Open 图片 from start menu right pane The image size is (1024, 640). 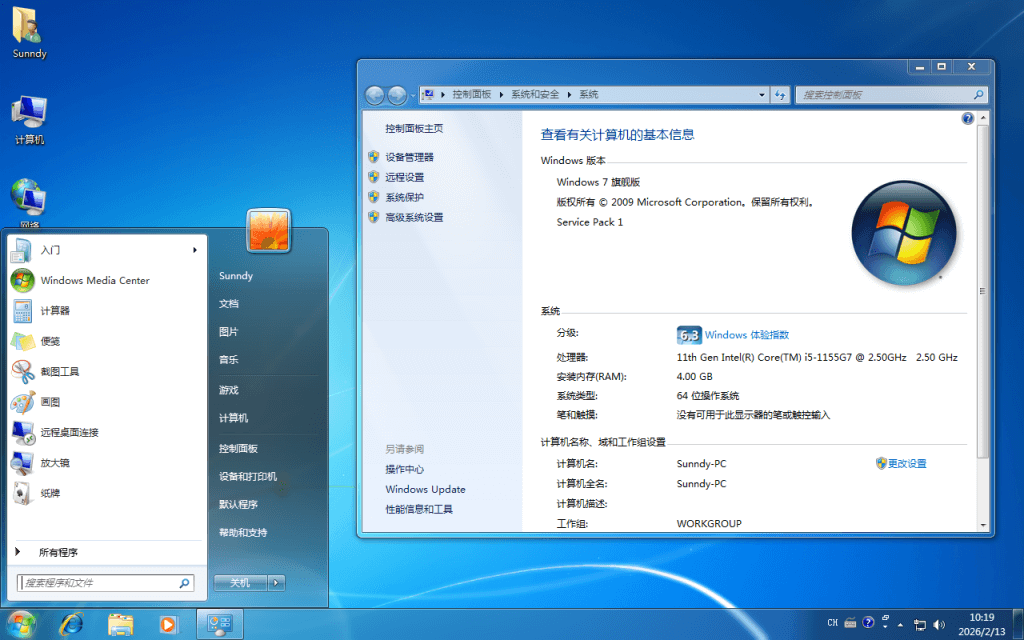[229, 332]
